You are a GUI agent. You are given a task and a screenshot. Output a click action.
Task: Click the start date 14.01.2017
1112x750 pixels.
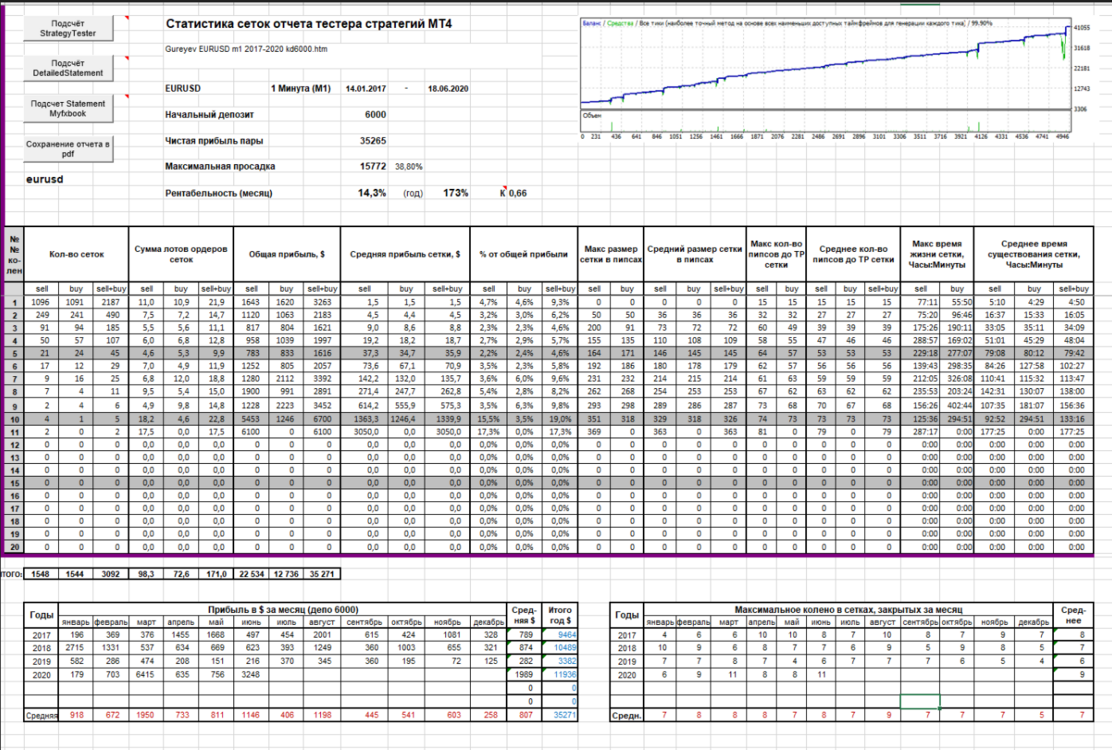pos(366,89)
